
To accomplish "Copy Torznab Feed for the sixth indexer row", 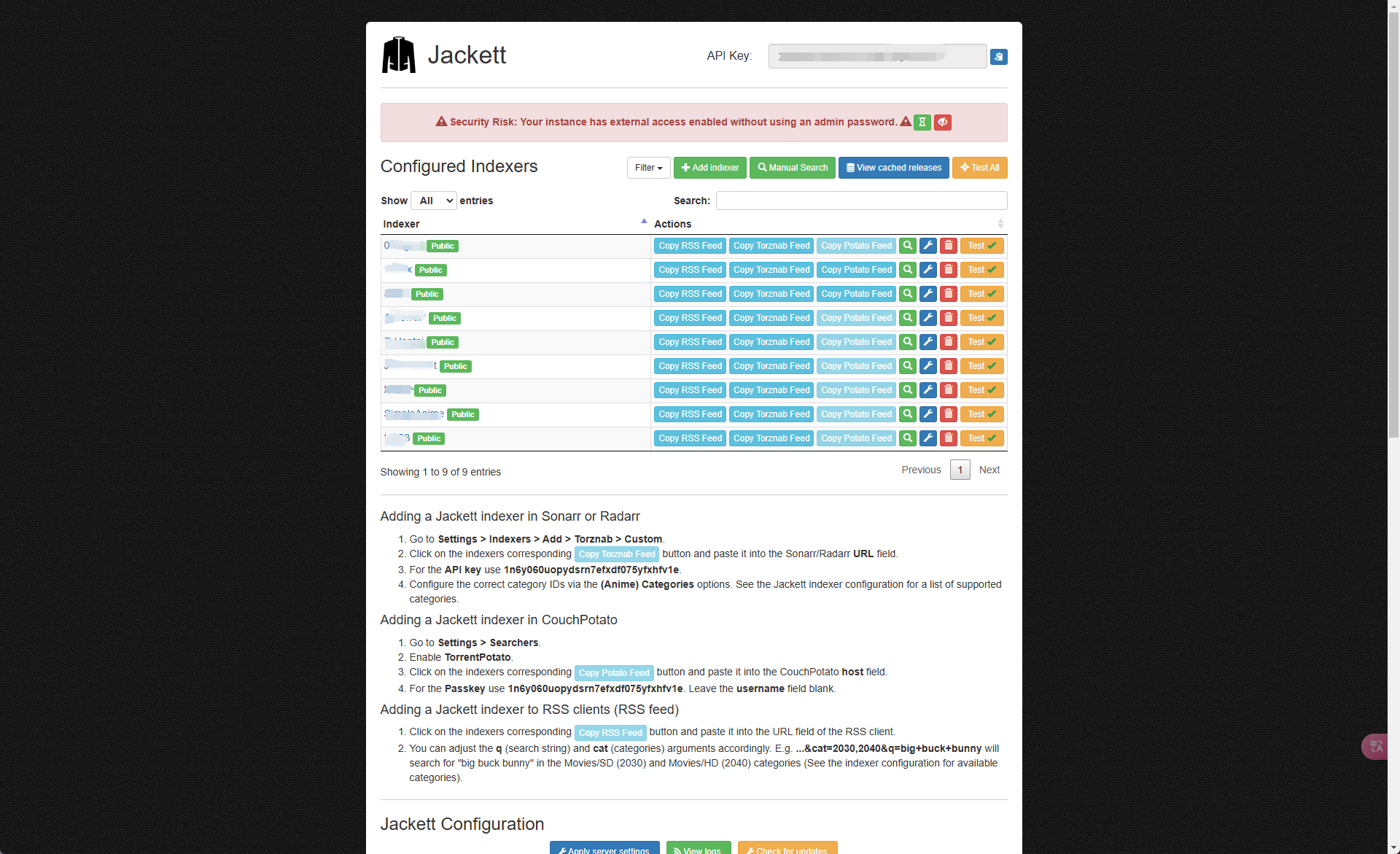I will tap(771, 366).
